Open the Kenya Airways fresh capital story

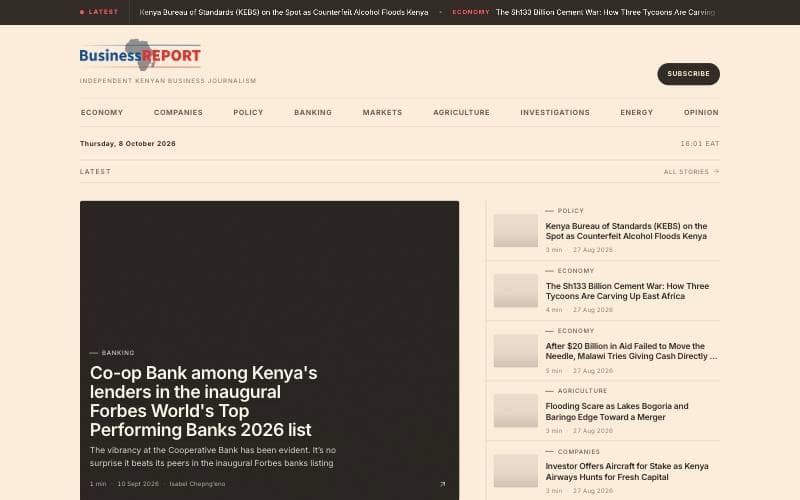[x=627, y=471]
